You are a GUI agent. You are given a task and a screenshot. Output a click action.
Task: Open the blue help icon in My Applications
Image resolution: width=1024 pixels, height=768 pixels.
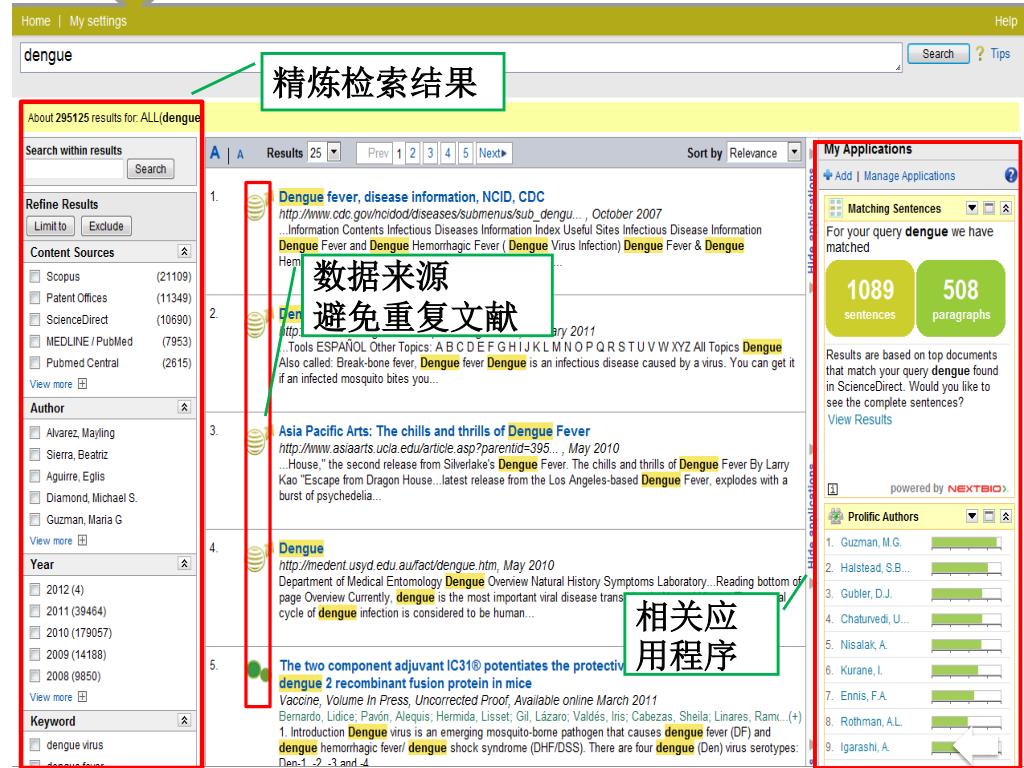(1010, 175)
